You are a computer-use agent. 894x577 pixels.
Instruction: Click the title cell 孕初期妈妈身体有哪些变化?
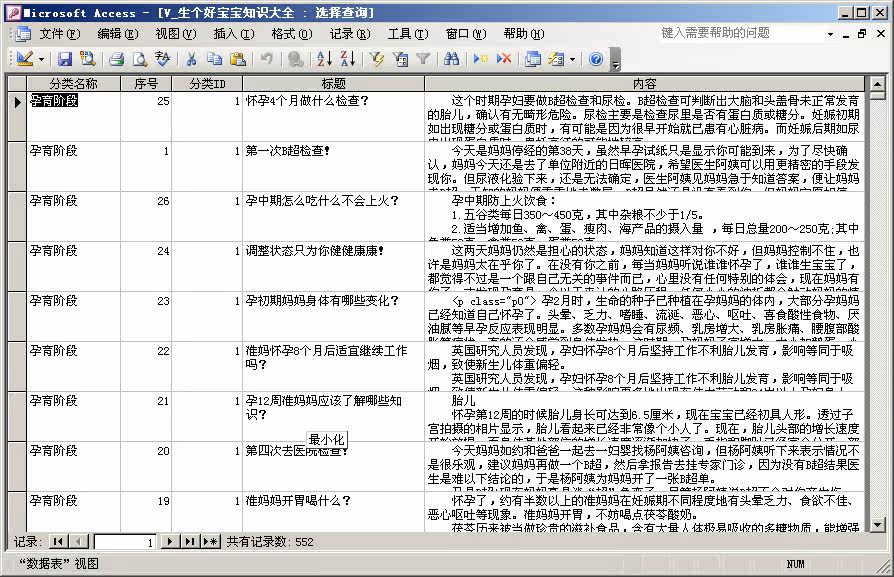coord(334,316)
